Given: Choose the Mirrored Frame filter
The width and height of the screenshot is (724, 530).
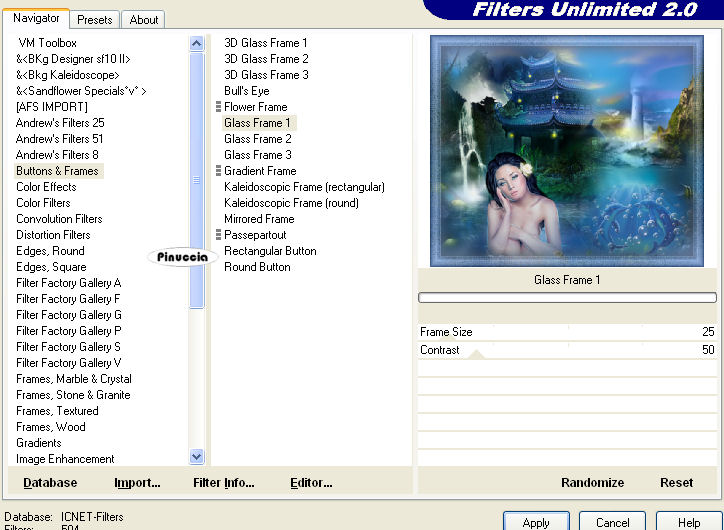Looking at the screenshot, I should pyautogui.click(x=259, y=219).
